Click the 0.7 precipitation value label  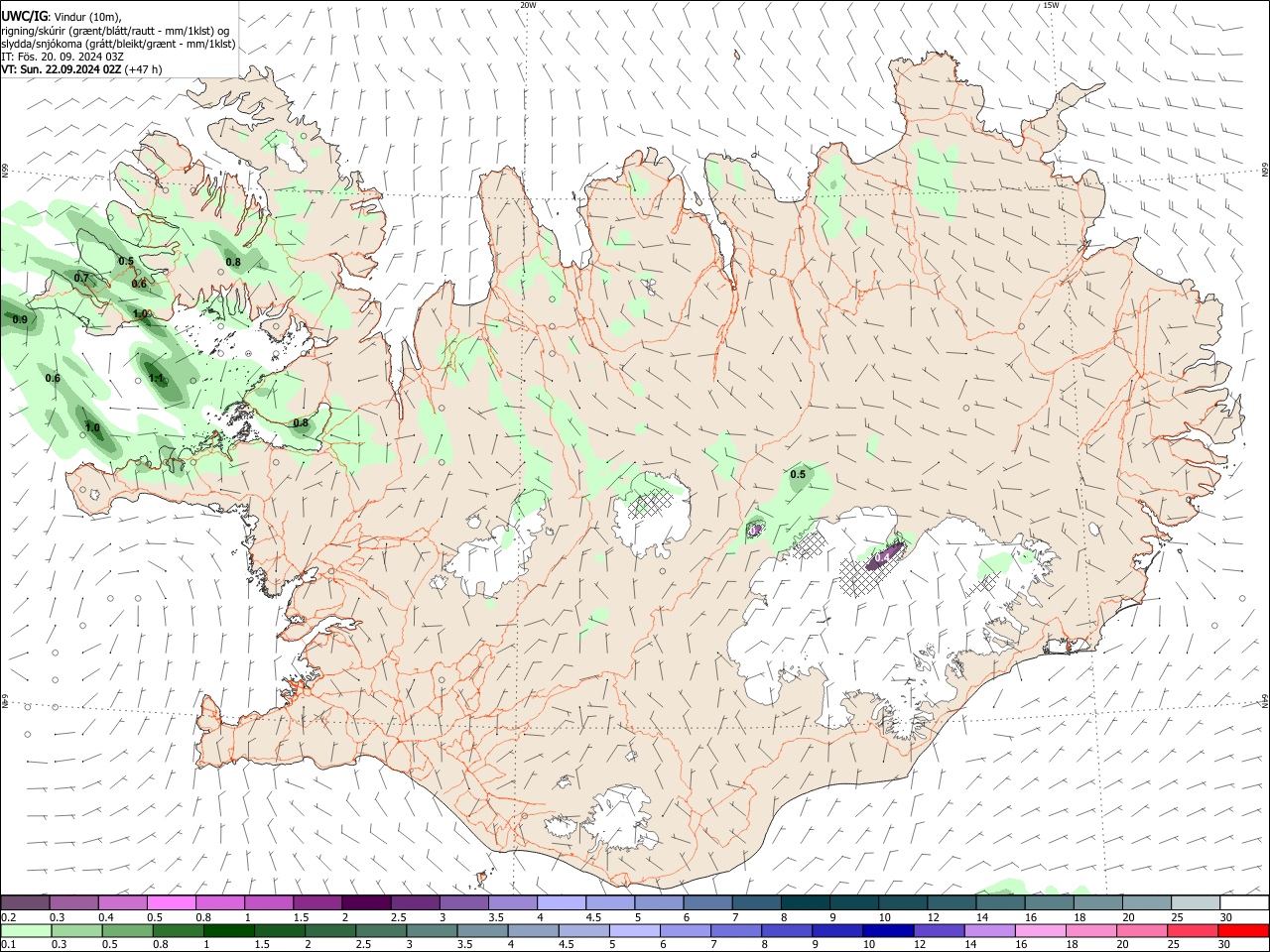[x=81, y=278]
